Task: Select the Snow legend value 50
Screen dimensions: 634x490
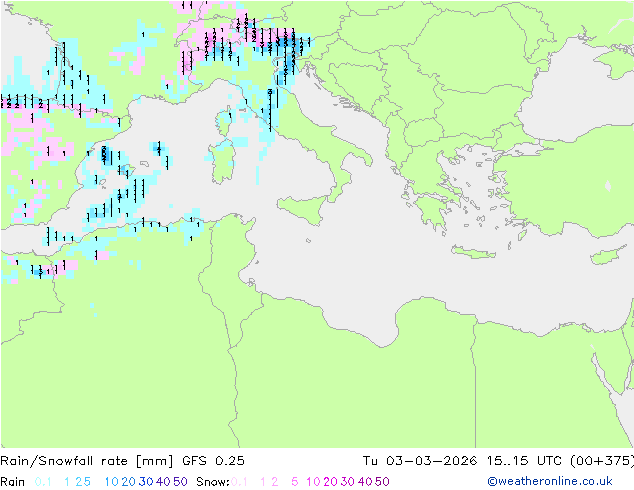Action: [383, 482]
